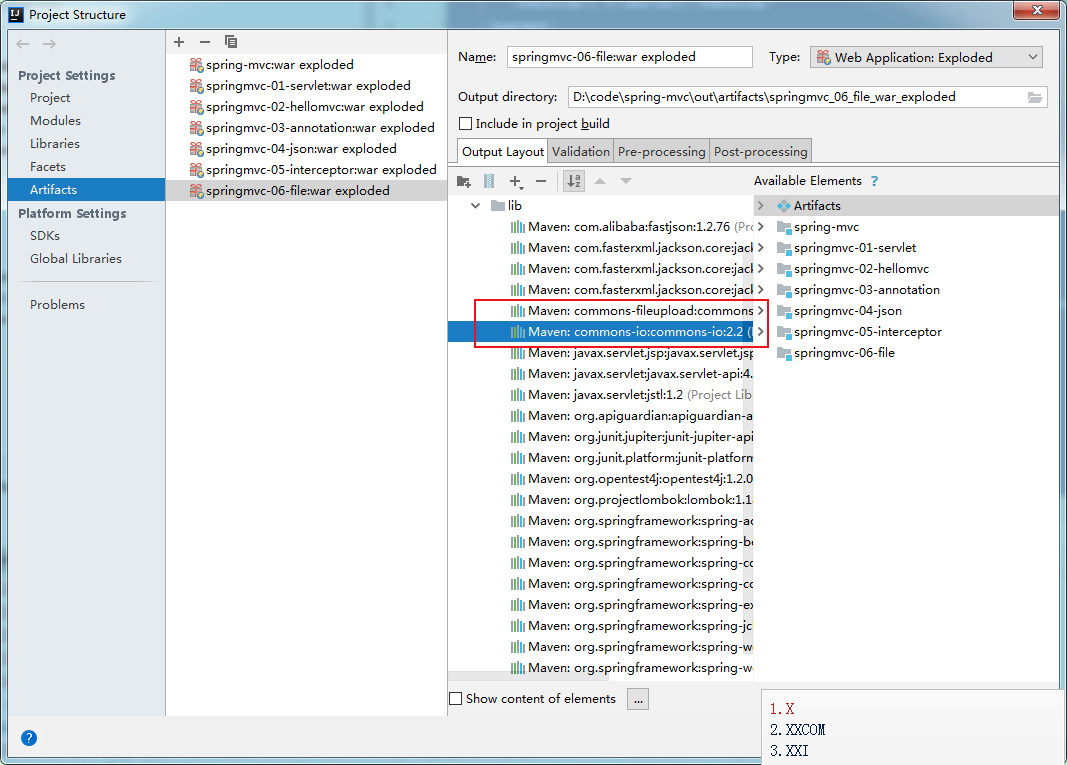
Task: Select springmvc-03-annotation:war exploded artifact
Action: pyautogui.click(x=306, y=128)
